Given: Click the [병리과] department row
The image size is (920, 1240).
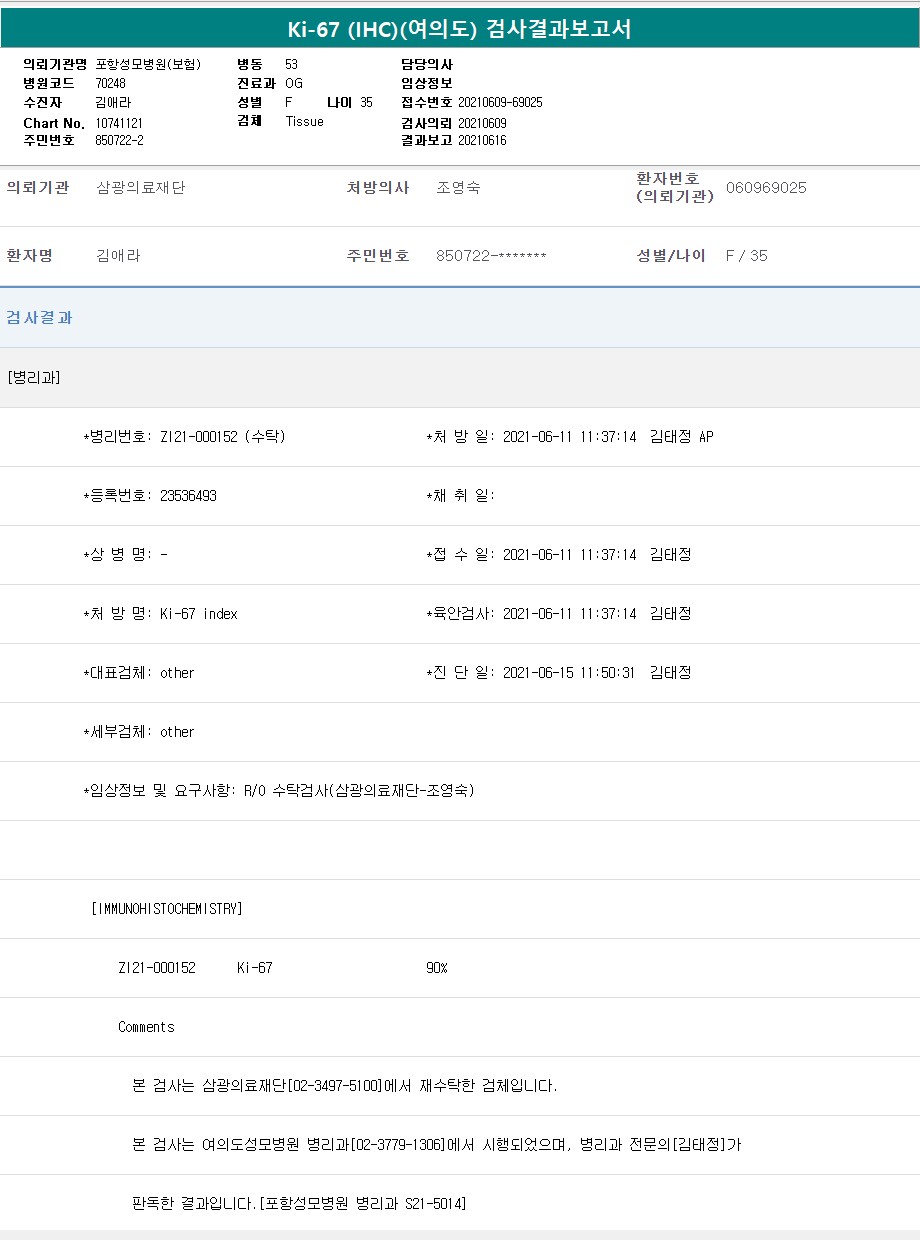Looking at the screenshot, I should point(34,378).
